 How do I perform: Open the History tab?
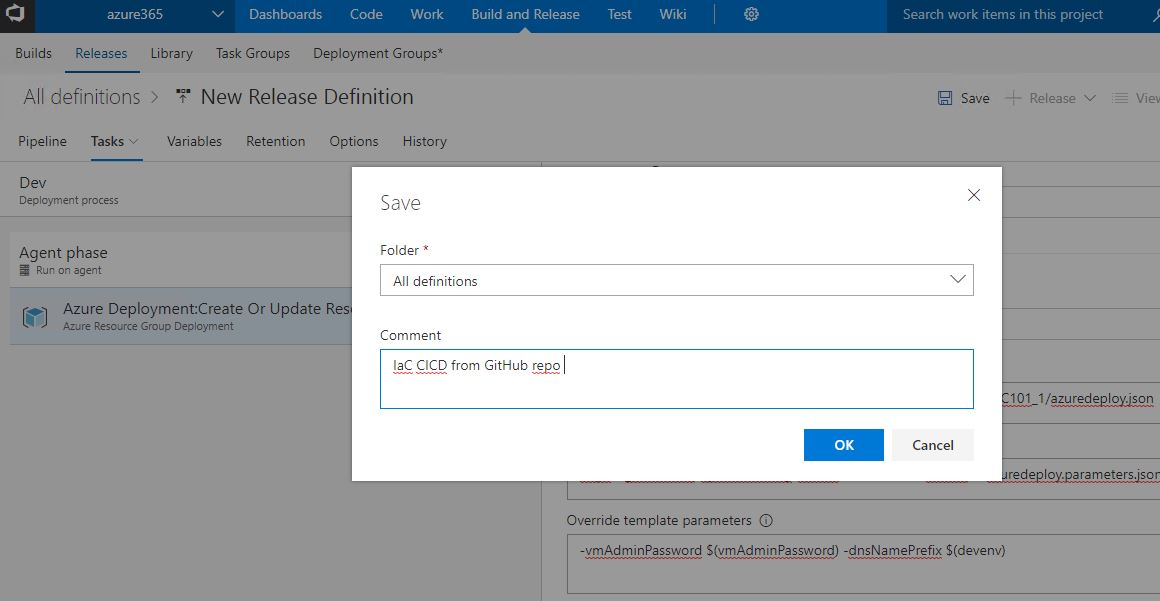[425, 141]
